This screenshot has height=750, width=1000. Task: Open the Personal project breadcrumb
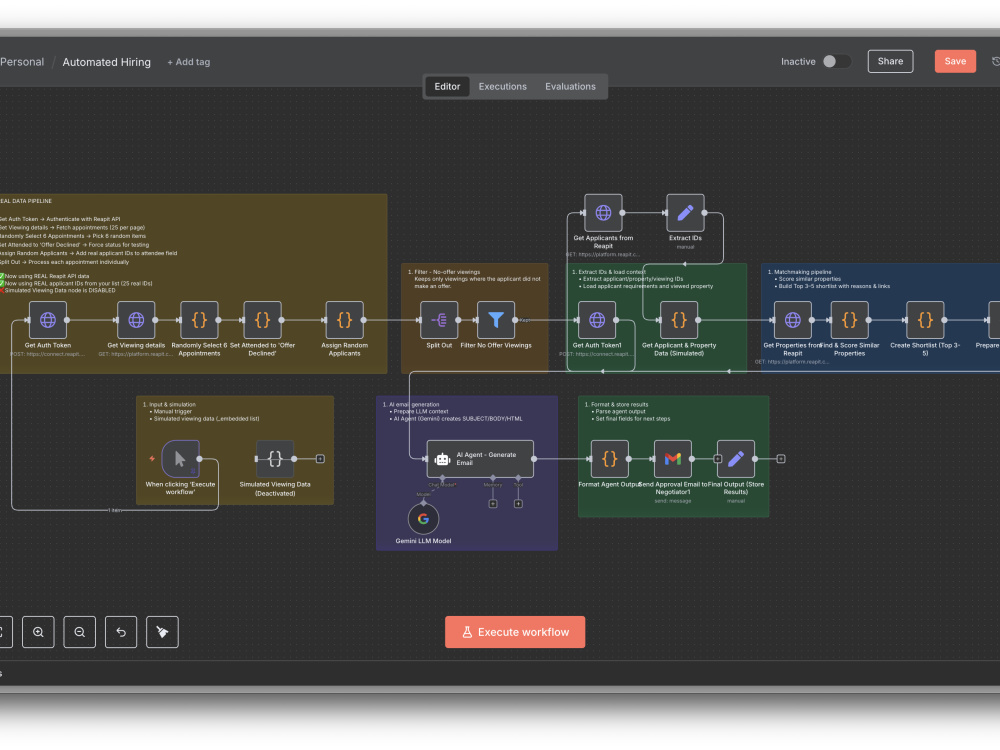[22, 62]
